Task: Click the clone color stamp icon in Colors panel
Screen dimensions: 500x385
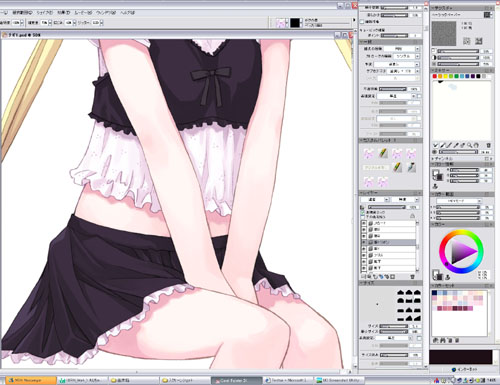Action: click(x=435, y=186)
